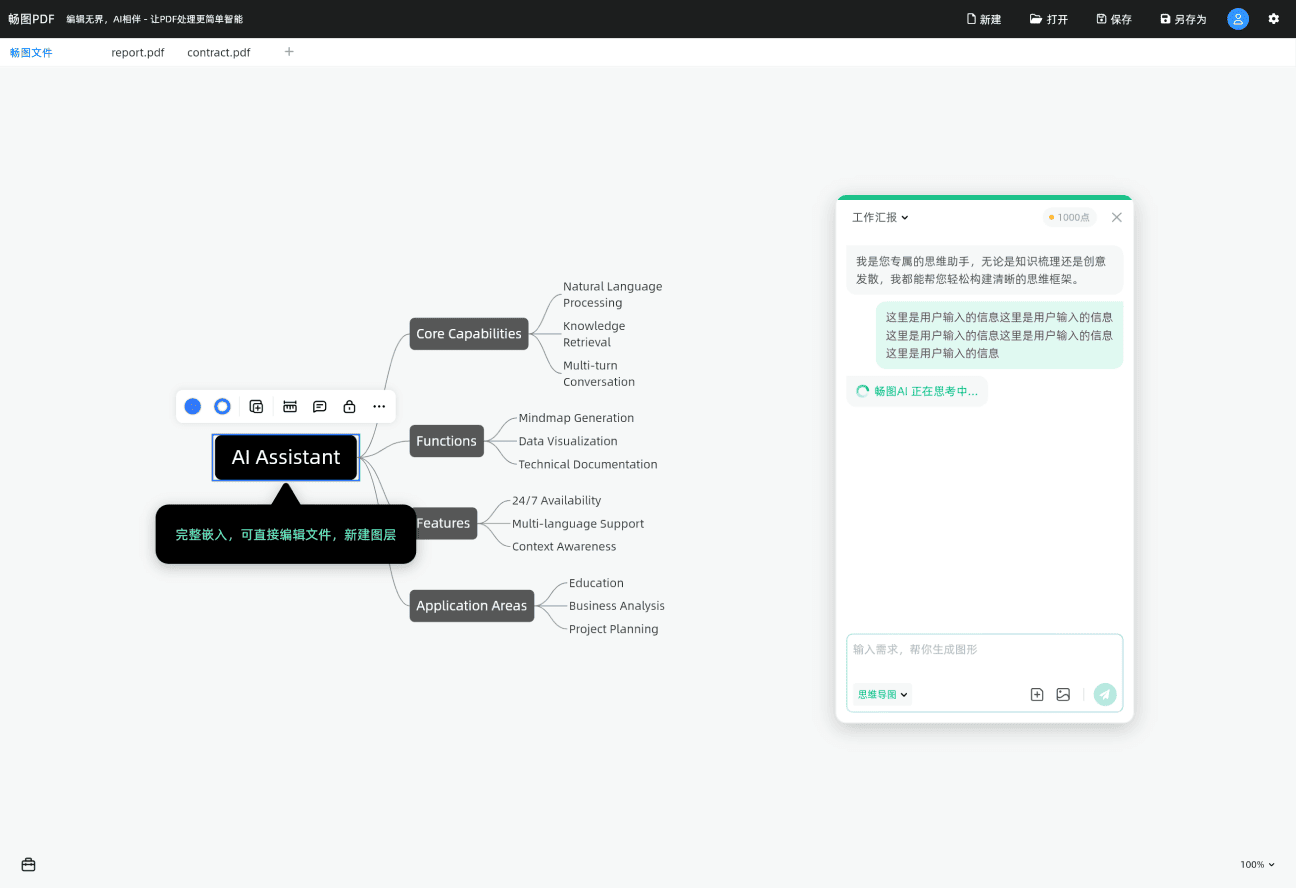Screen dimensions: 1296x888
Task: Click the 打开 open file button
Action: (1049, 19)
